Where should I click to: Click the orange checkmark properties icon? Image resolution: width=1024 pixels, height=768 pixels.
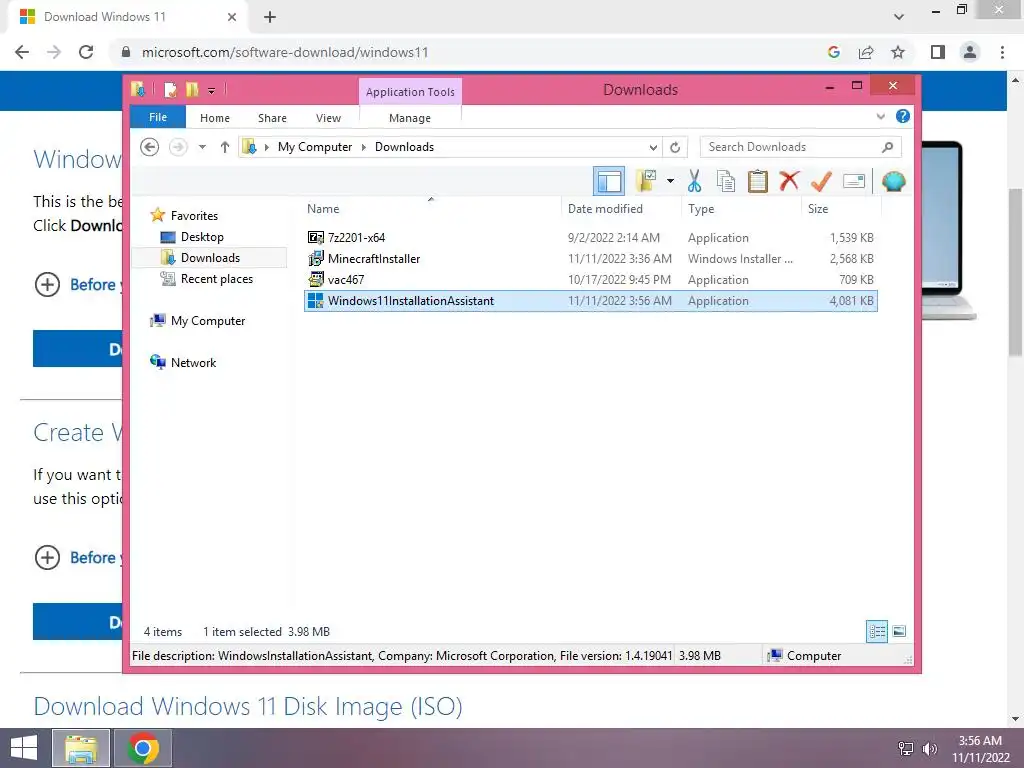(821, 181)
